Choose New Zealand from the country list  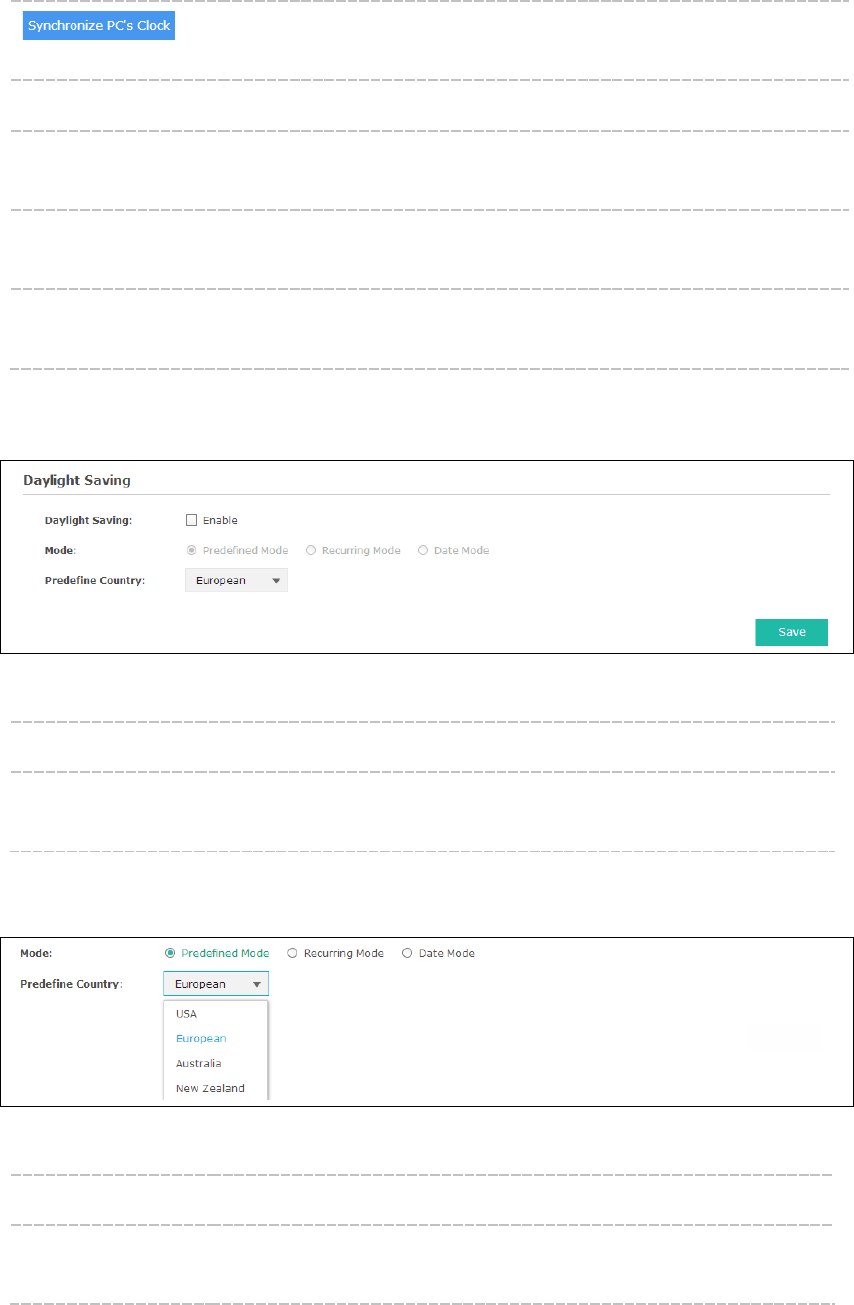[x=210, y=1088]
